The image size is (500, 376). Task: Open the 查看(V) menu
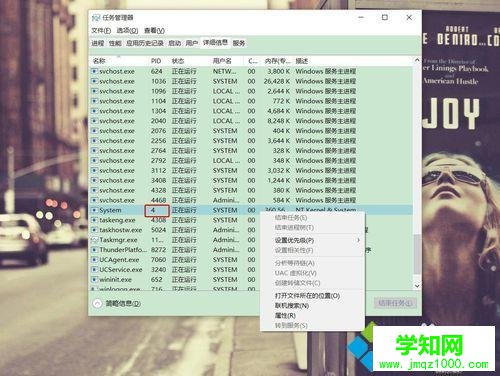154,31
